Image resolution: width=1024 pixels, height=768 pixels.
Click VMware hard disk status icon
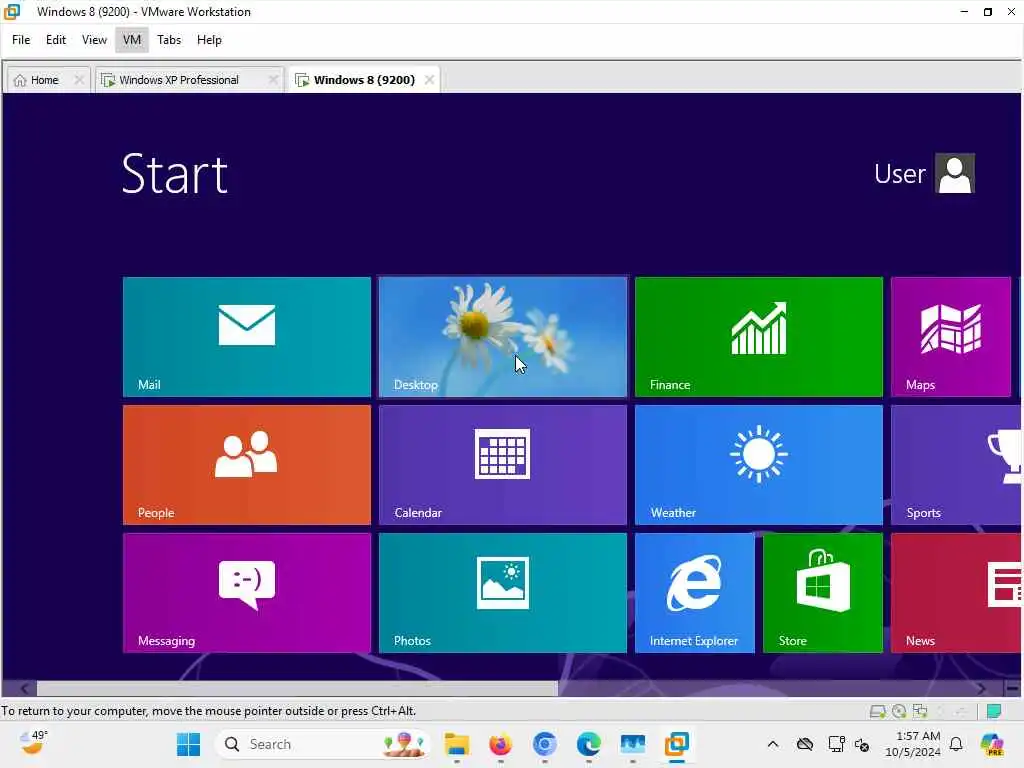878,711
